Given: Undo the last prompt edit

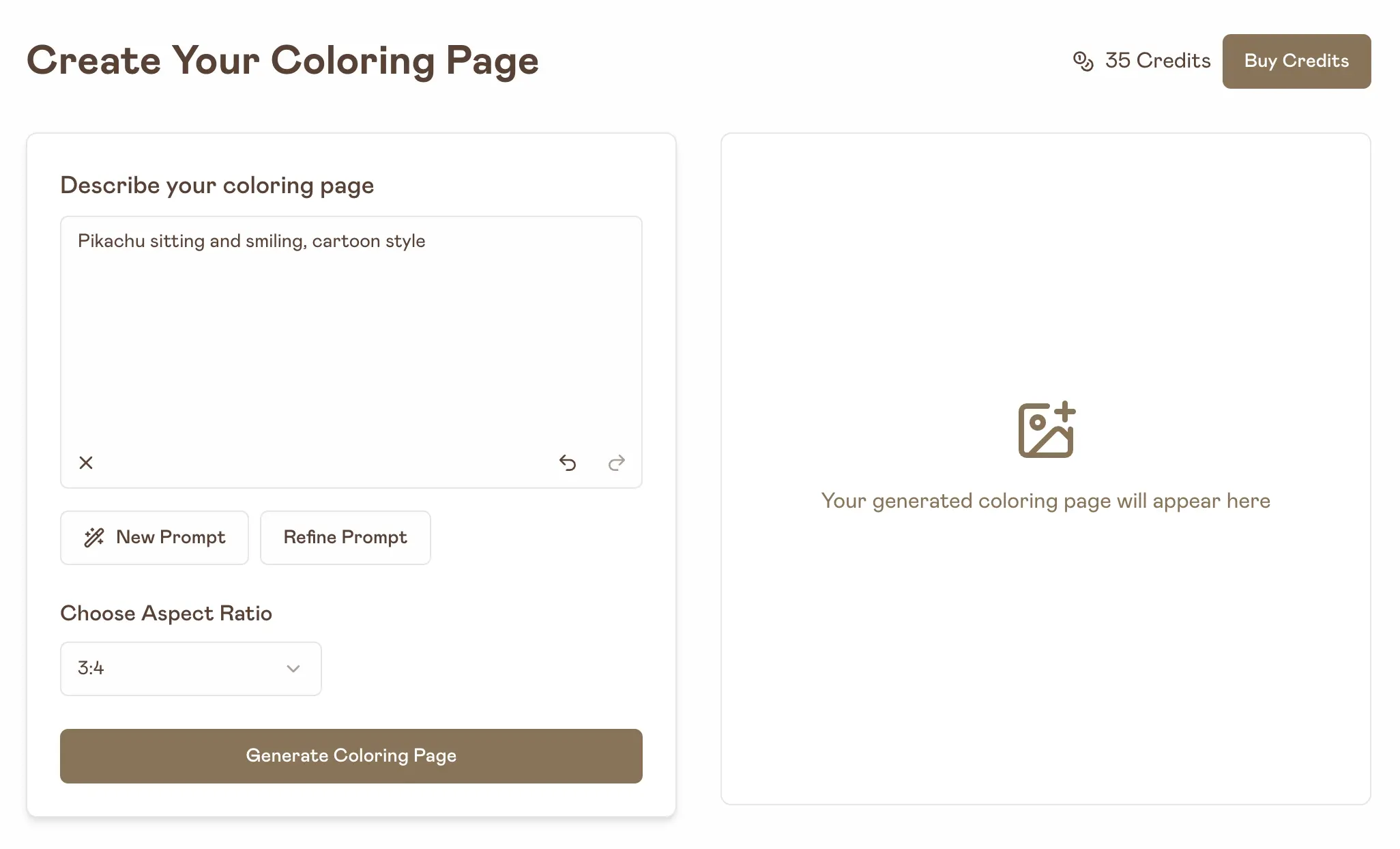Looking at the screenshot, I should pyautogui.click(x=568, y=463).
